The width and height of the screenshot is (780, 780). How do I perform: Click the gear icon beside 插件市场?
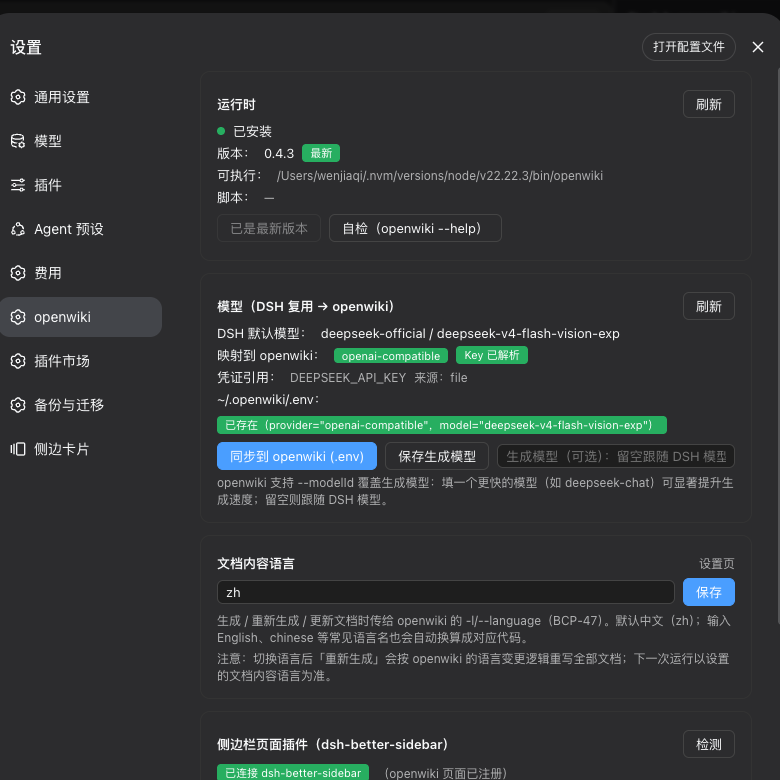tap(18, 361)
